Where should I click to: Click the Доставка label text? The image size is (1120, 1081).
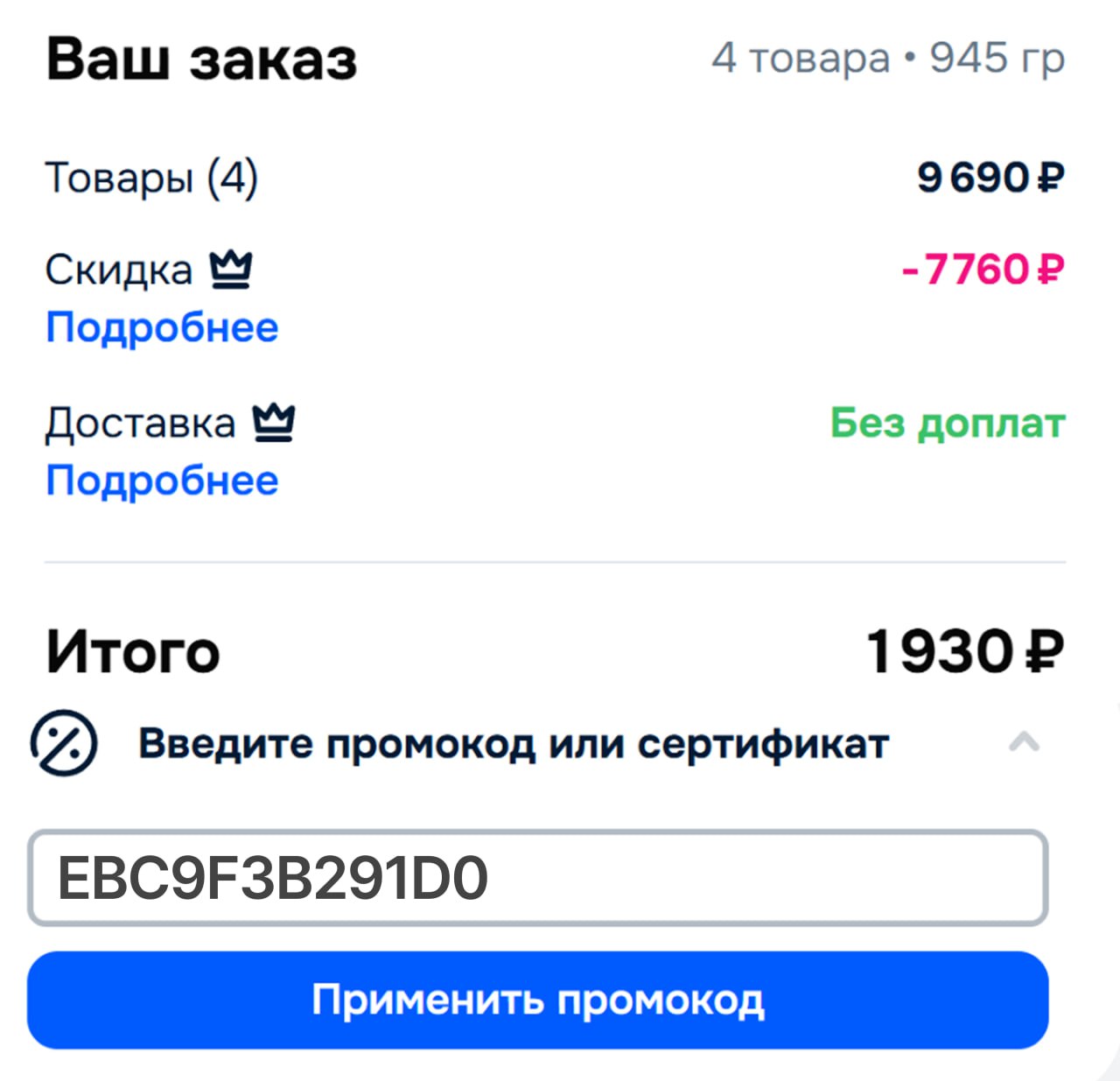(141, 423)
